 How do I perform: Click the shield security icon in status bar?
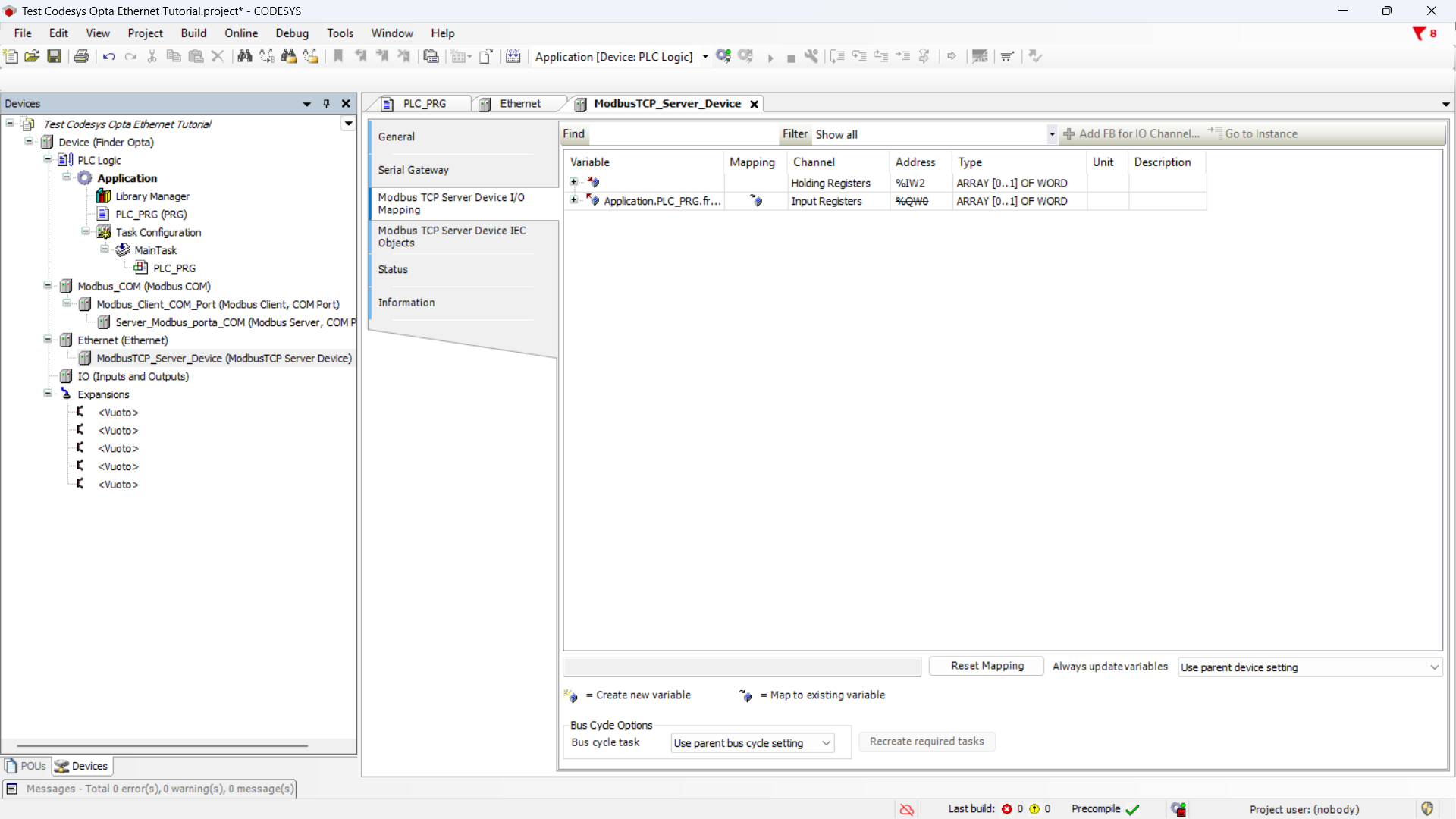pyautogui.click(x=1427, y=808)
